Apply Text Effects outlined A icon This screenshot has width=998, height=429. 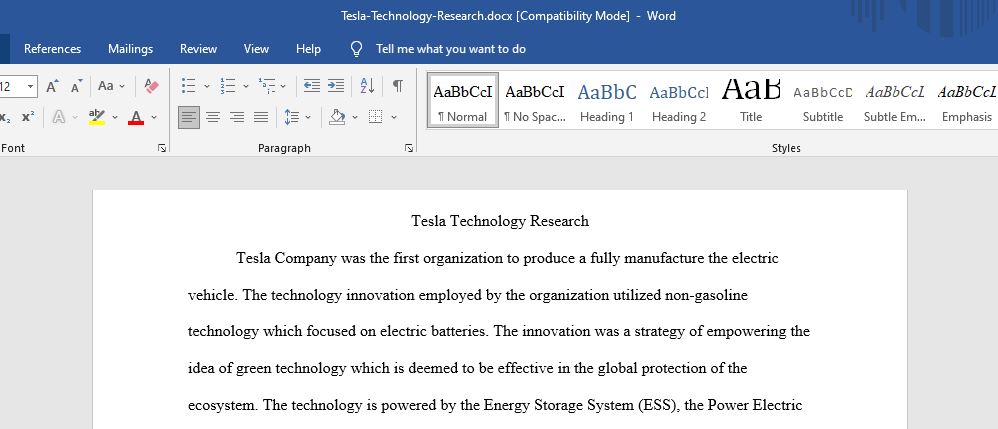[x=59, y=117]
